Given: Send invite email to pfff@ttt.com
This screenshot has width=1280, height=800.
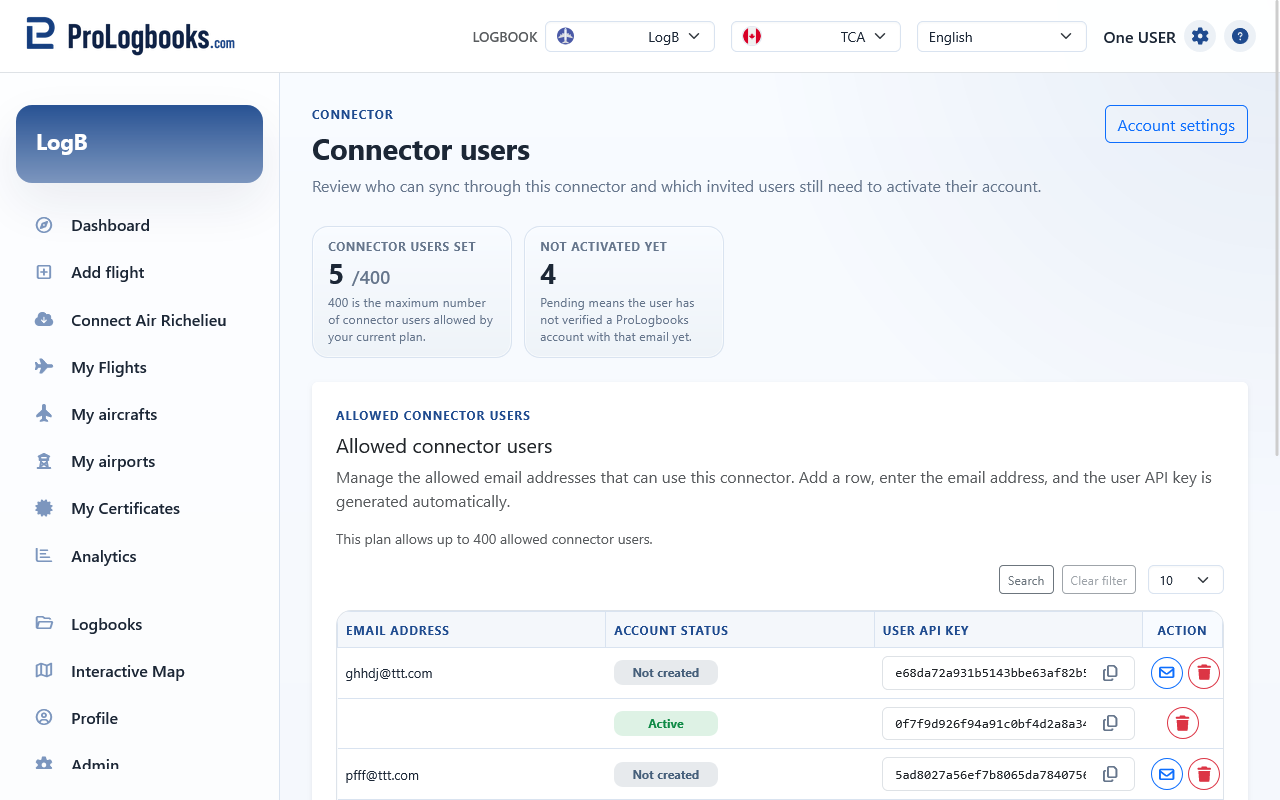Looking at the screenshot, I should (1167, 774).
